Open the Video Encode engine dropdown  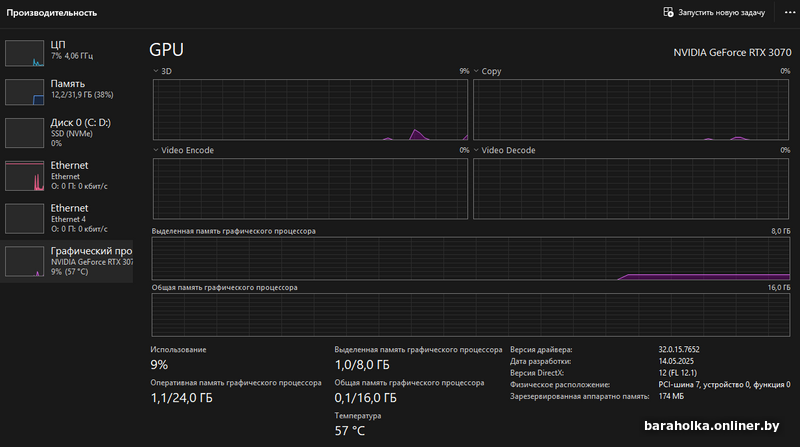(x=156, y=150)
